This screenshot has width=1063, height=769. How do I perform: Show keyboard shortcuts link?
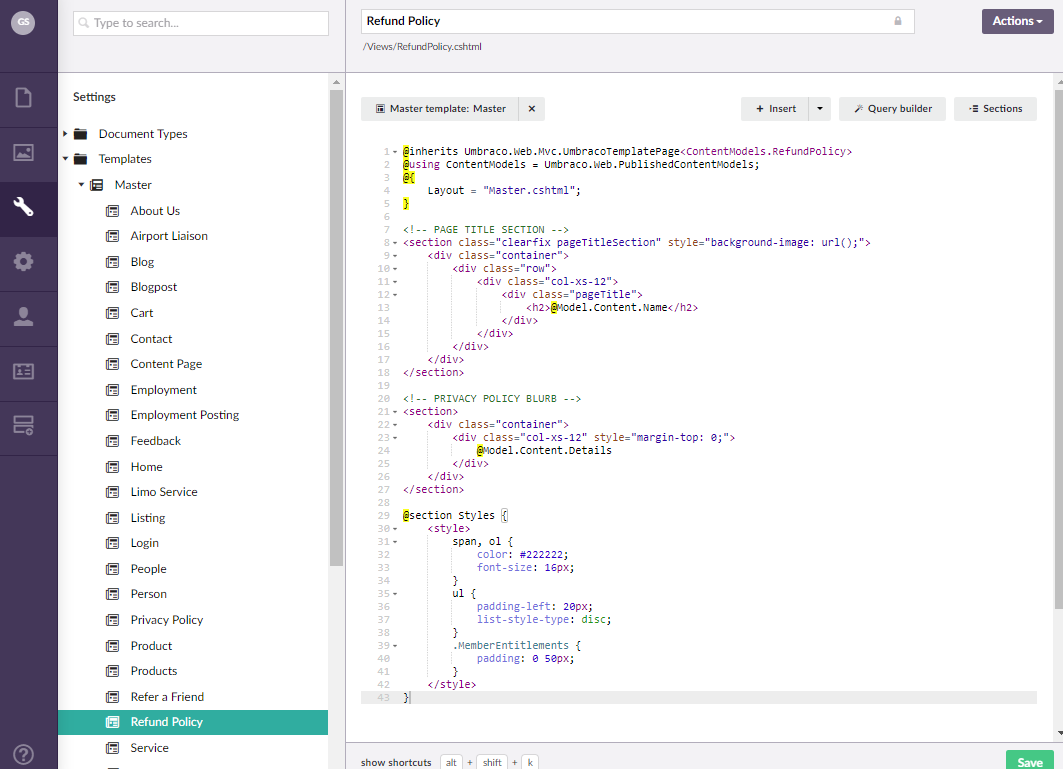click(x=396, y=762)
